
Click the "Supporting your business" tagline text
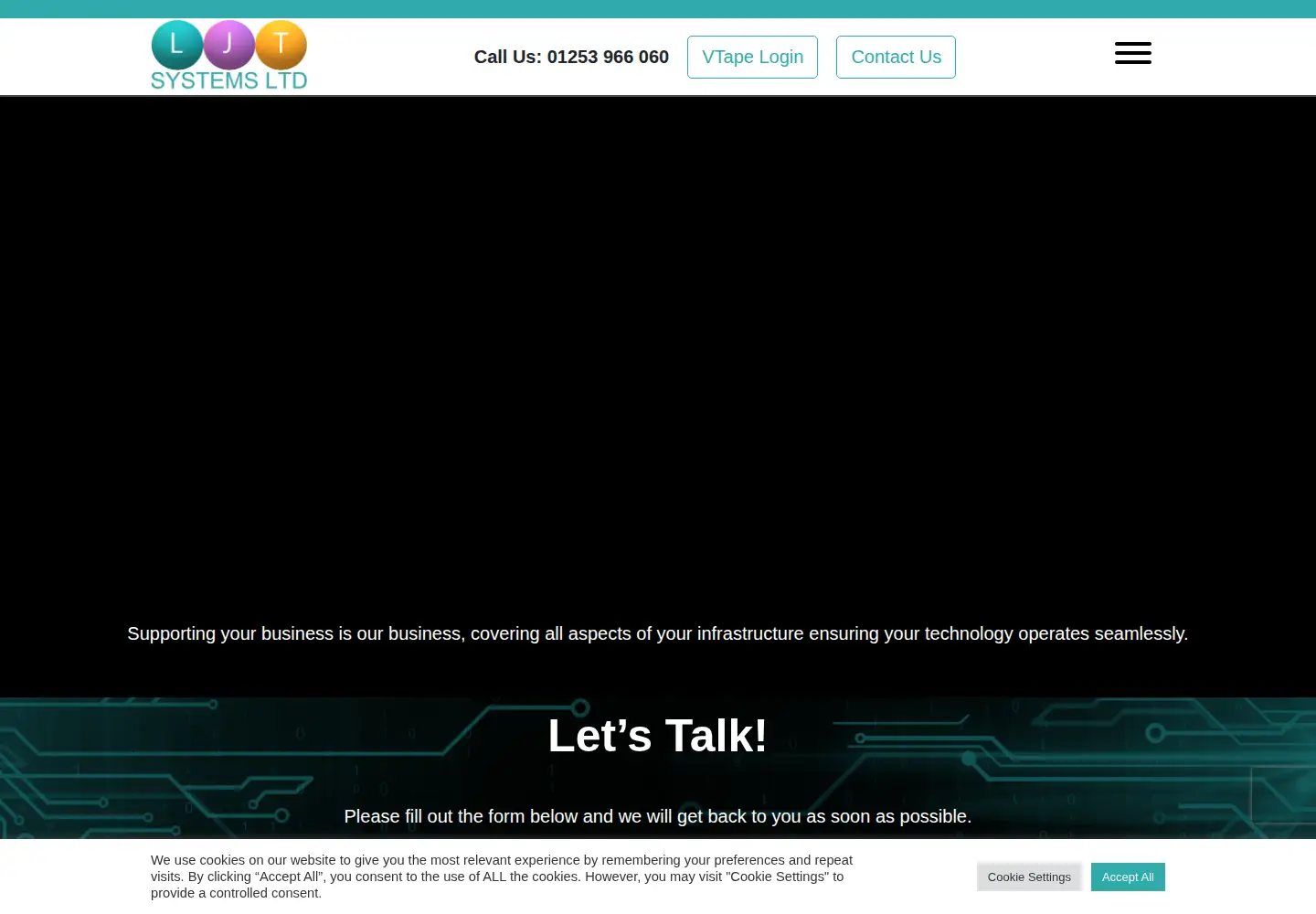[x=658, y=633]
